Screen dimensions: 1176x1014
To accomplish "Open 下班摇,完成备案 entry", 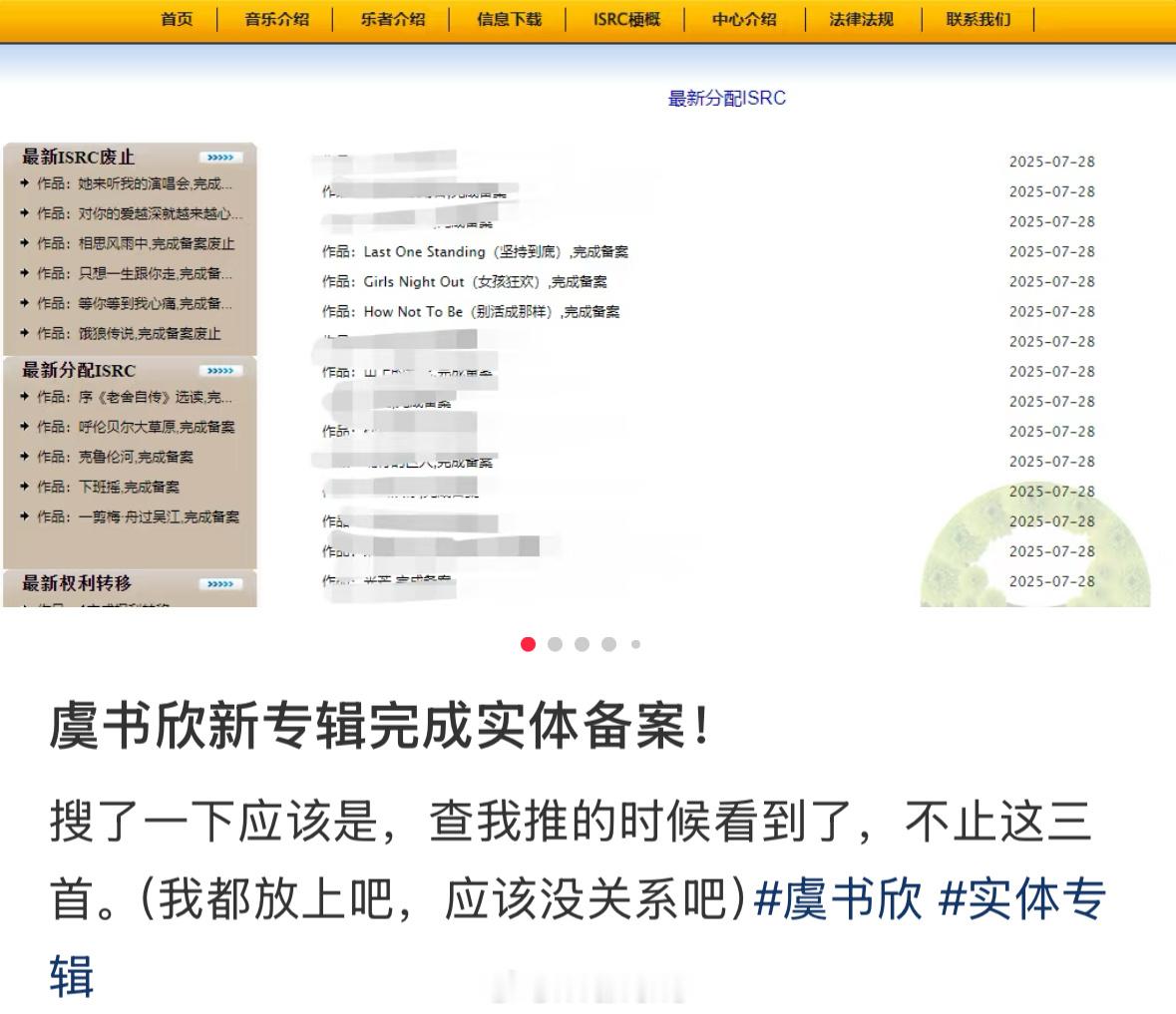I will click(x=109, y=488).
